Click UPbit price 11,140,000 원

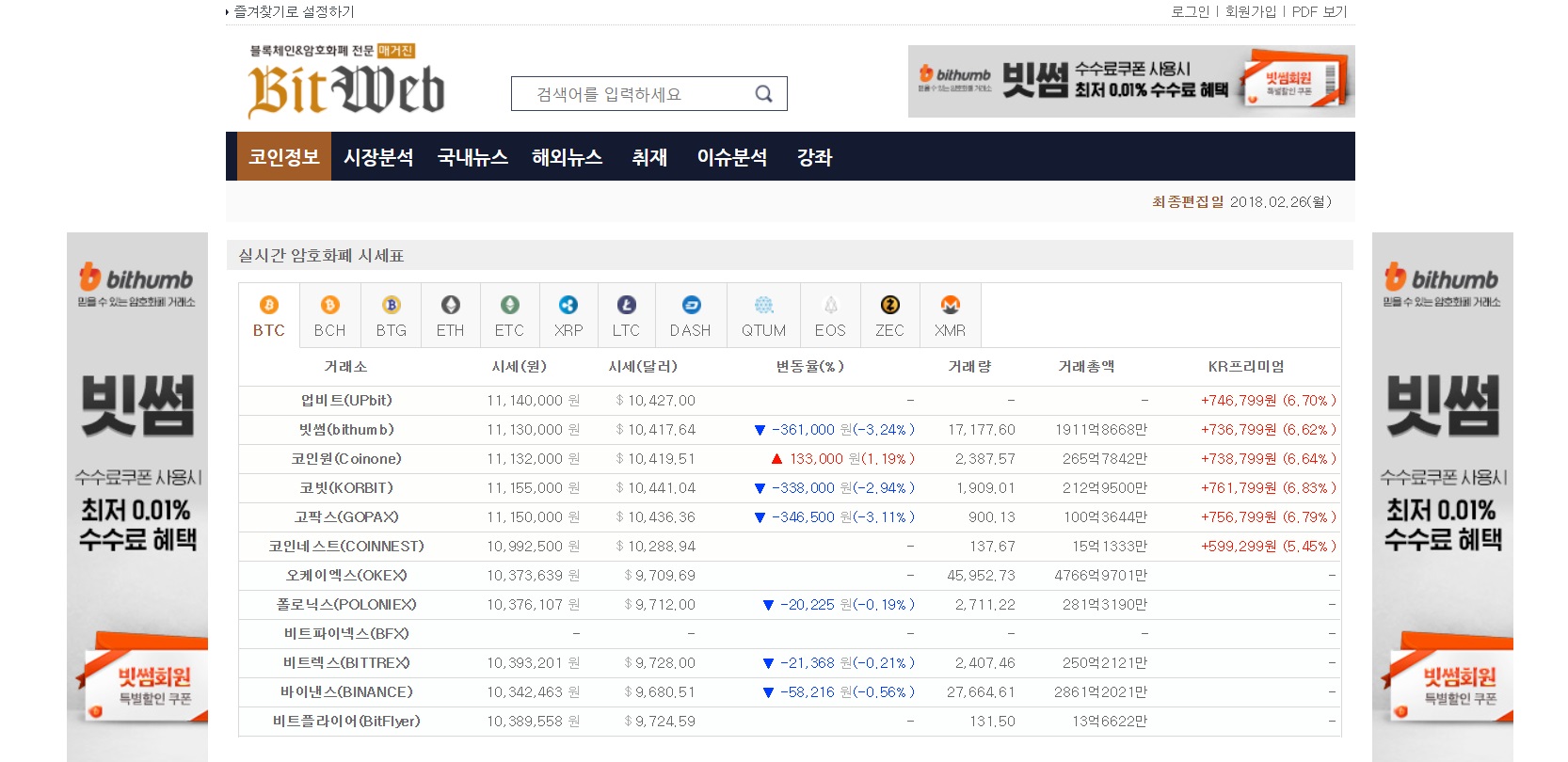534,401
